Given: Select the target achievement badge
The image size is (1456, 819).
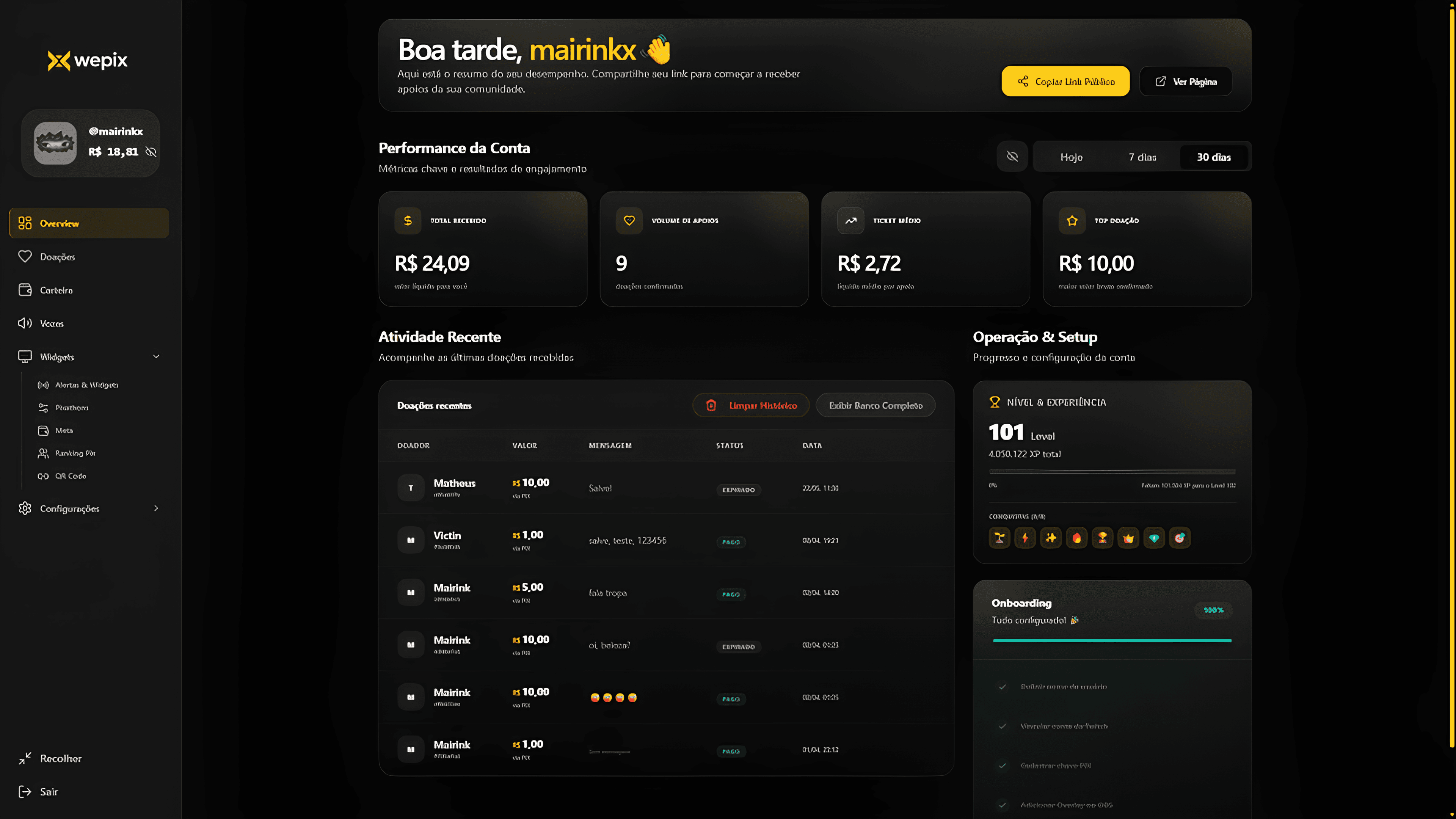Looking at the screenshot, I should coord(1180,538).
